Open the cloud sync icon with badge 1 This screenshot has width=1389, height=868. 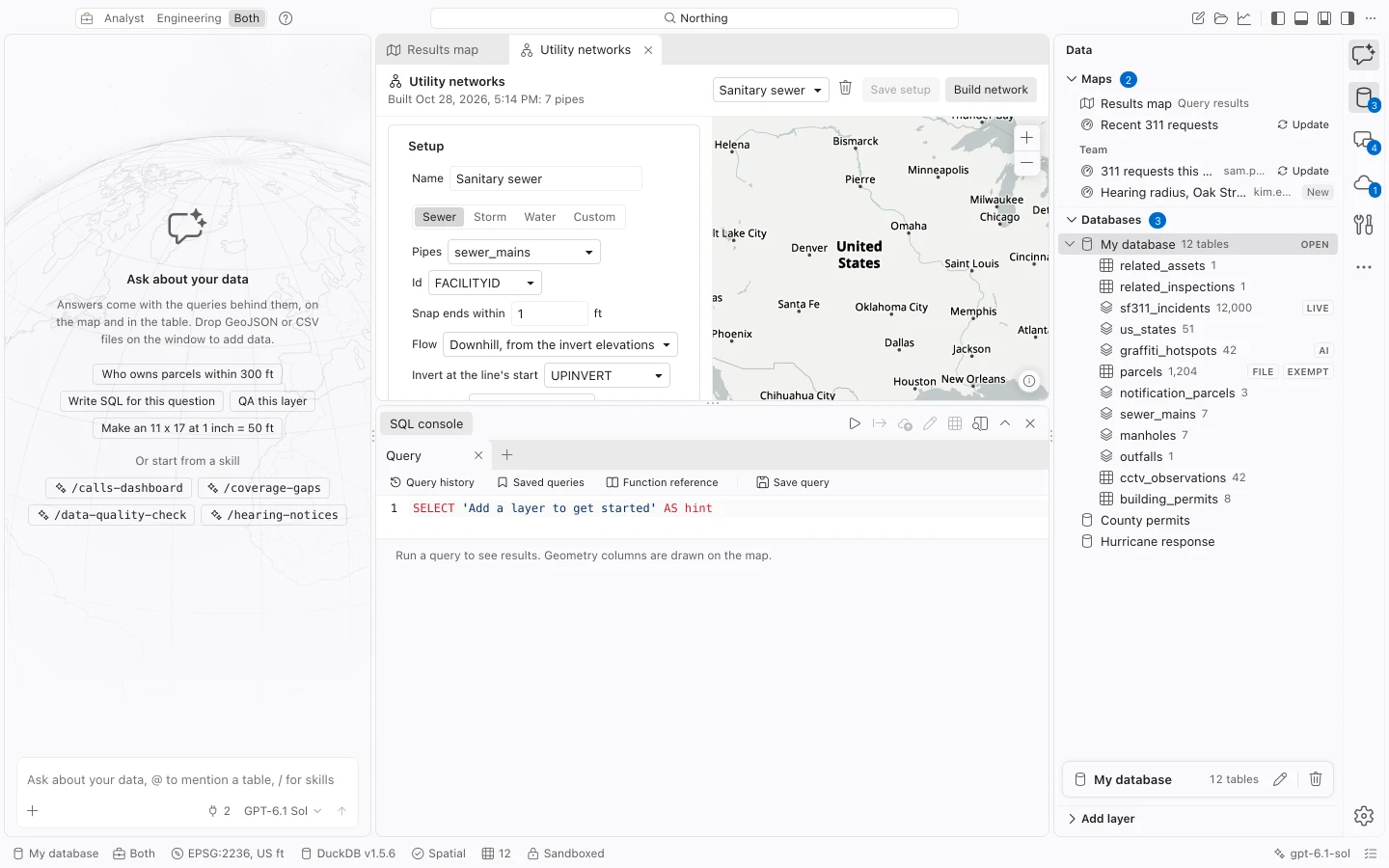(1363, 183)
